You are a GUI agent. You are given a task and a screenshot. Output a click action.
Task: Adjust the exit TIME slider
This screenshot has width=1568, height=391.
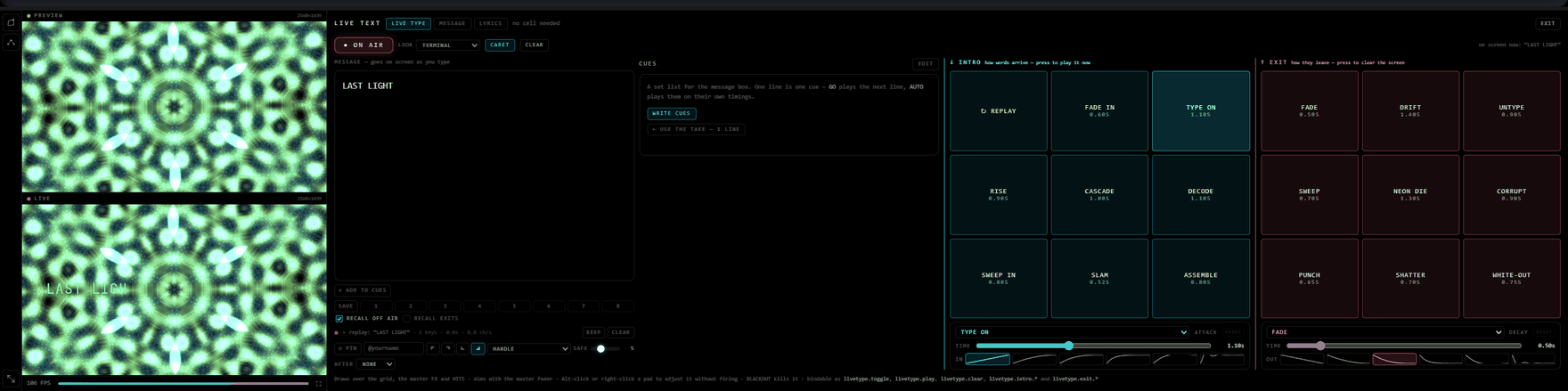point(1404,346)
